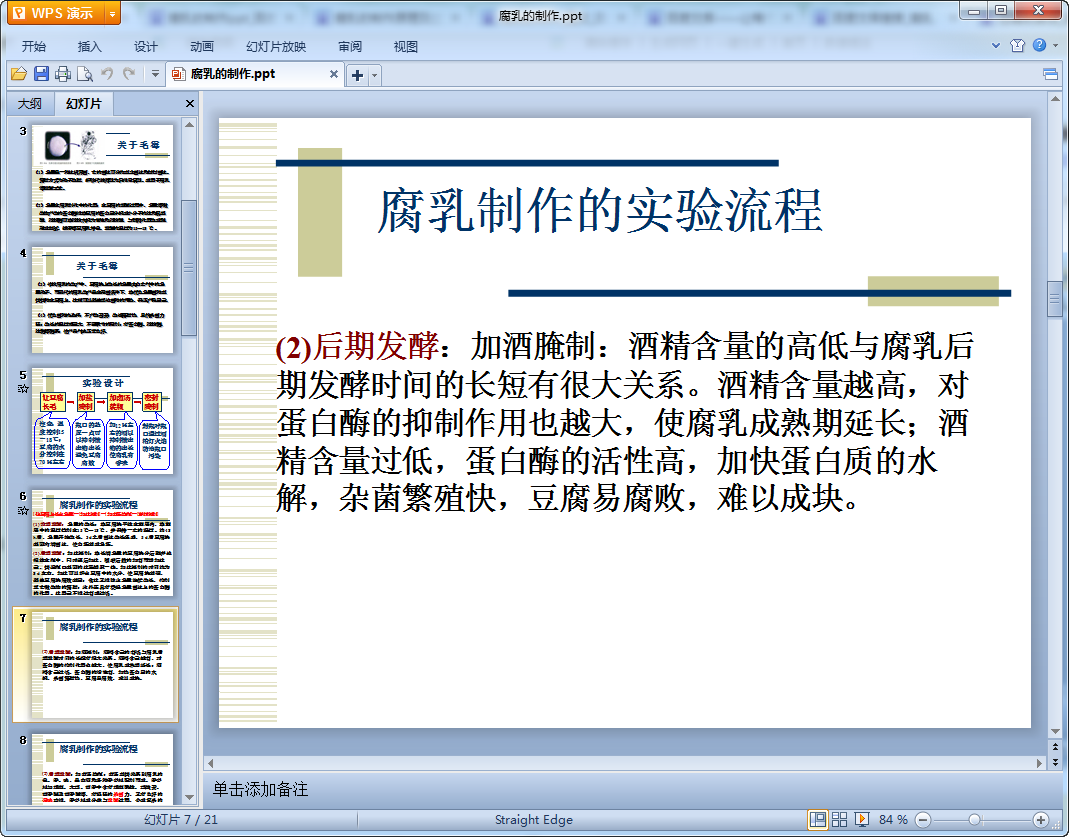This screenshot has width=1069, height=837.
Task: Click the 幻灯片 7 / 21 indicator
Action: [181, 820]
